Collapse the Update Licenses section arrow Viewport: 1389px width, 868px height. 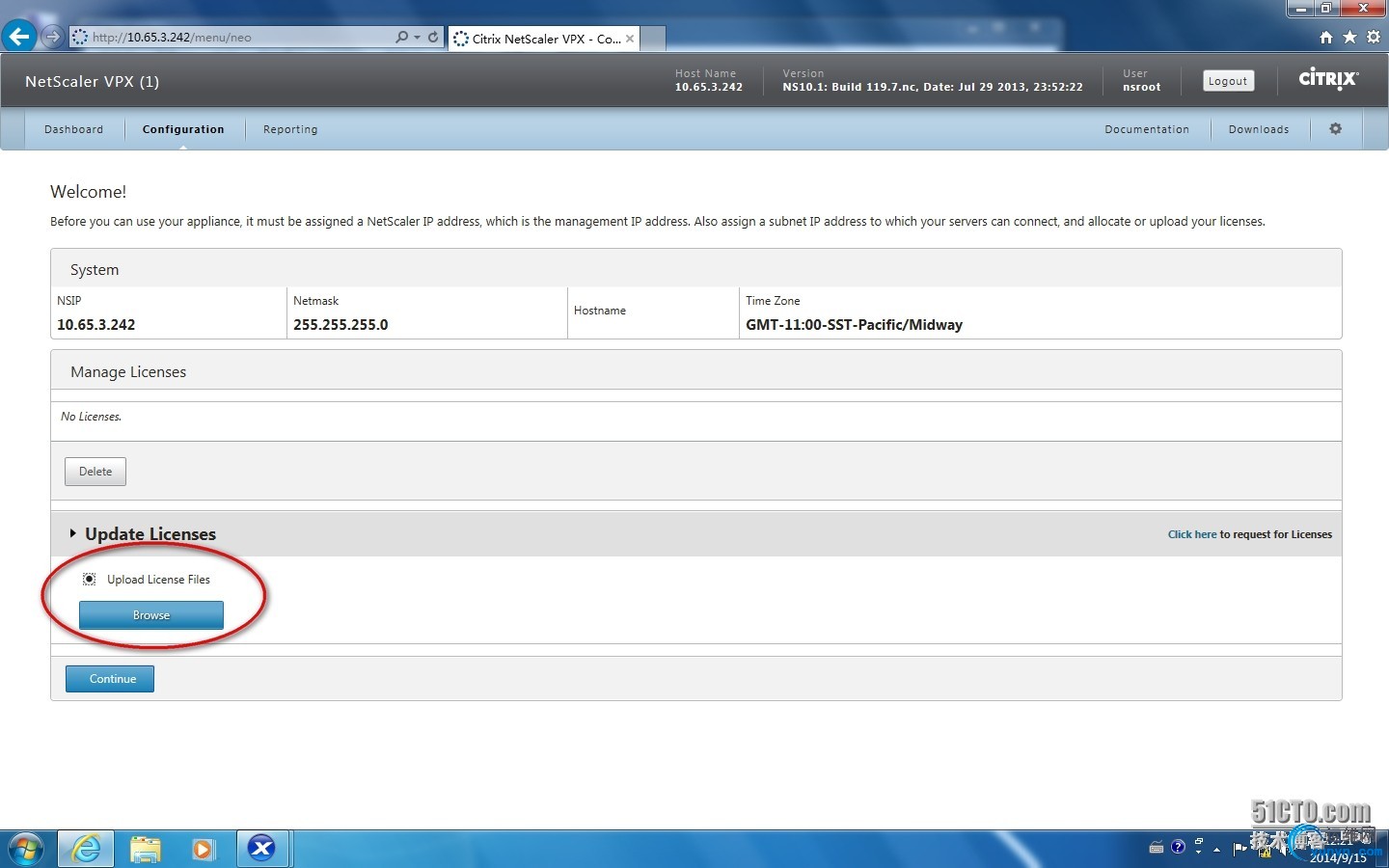[x=72, y=533]
